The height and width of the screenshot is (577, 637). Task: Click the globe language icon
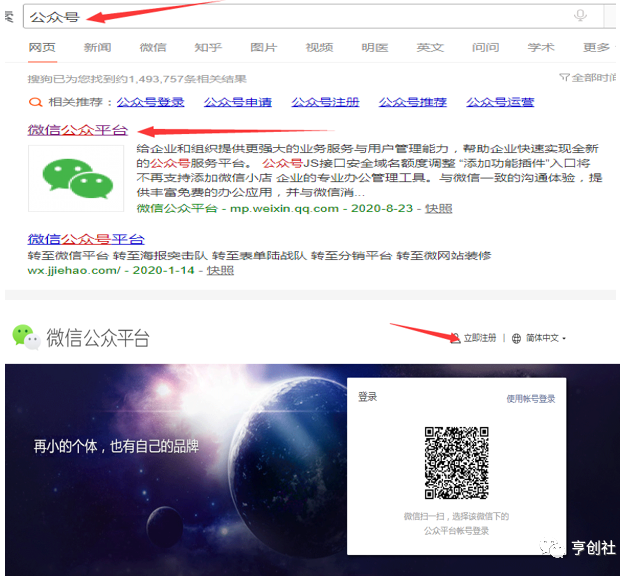516,338
